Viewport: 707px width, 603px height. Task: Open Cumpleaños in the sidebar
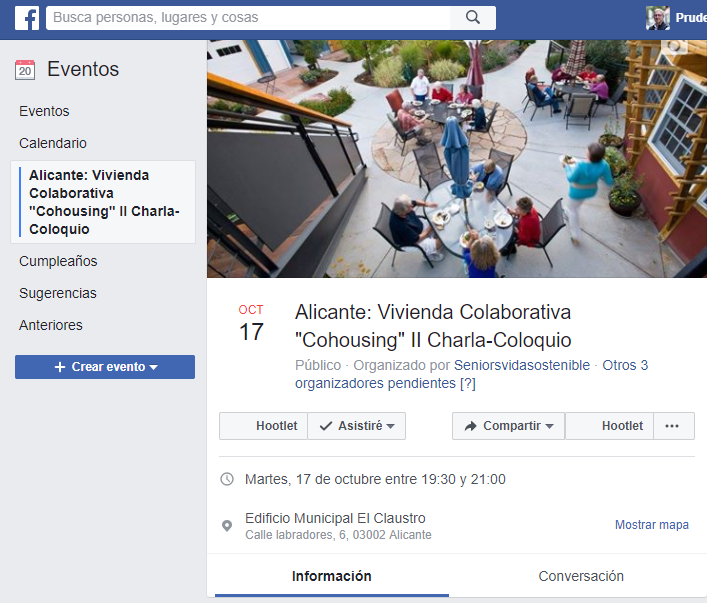[x=58, y=261]
